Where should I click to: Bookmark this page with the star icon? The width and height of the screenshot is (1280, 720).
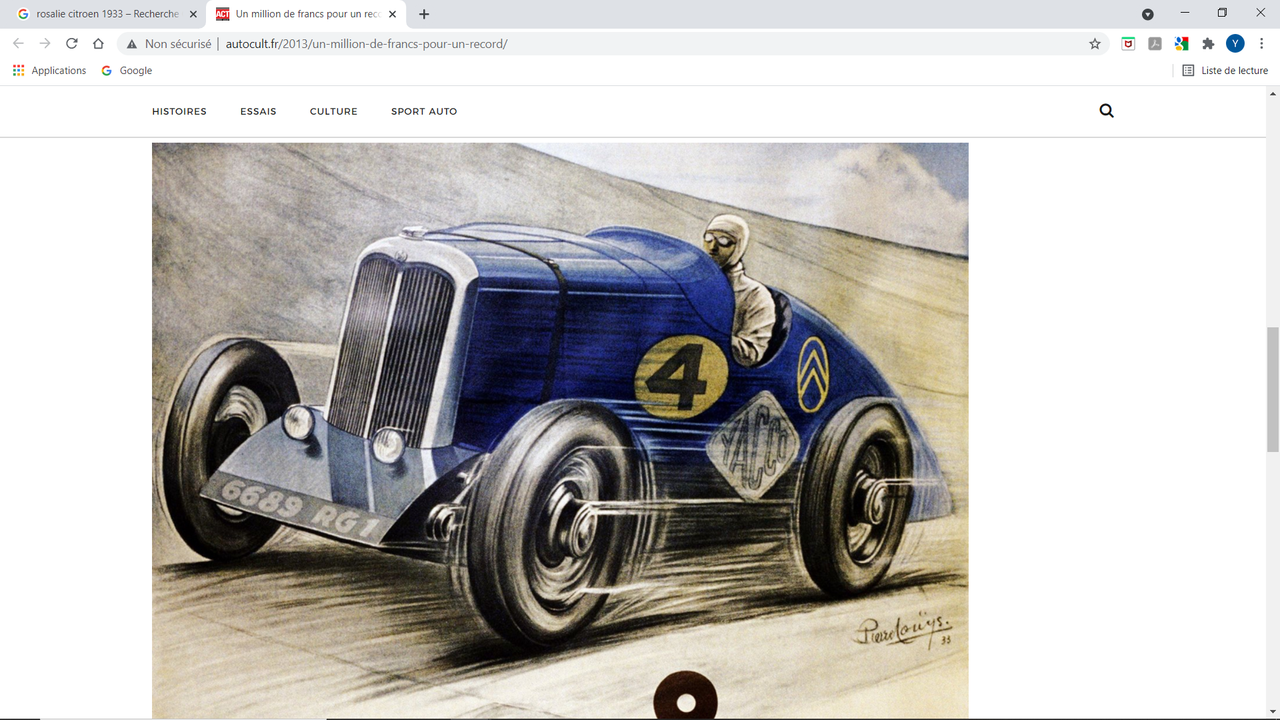[x=1095, y=44]
